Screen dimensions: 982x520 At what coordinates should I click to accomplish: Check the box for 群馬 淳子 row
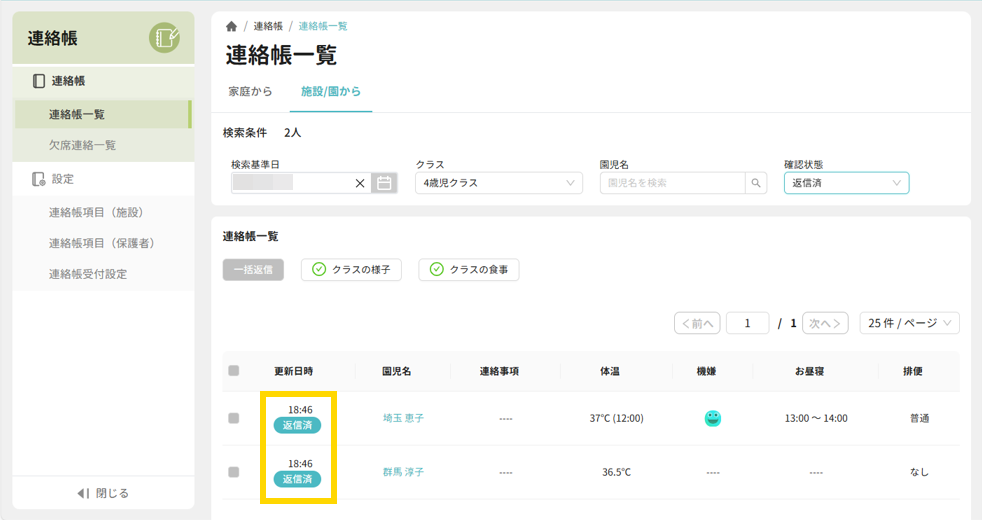point(234,472)
